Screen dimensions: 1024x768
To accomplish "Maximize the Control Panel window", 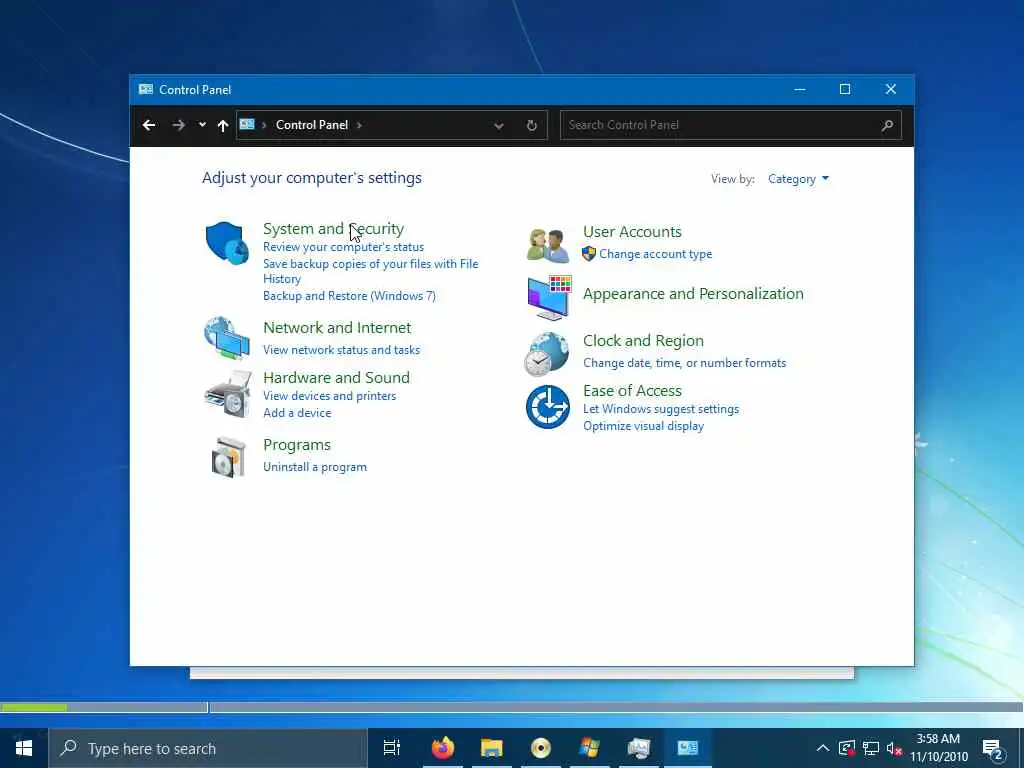I will coord(844,89).
